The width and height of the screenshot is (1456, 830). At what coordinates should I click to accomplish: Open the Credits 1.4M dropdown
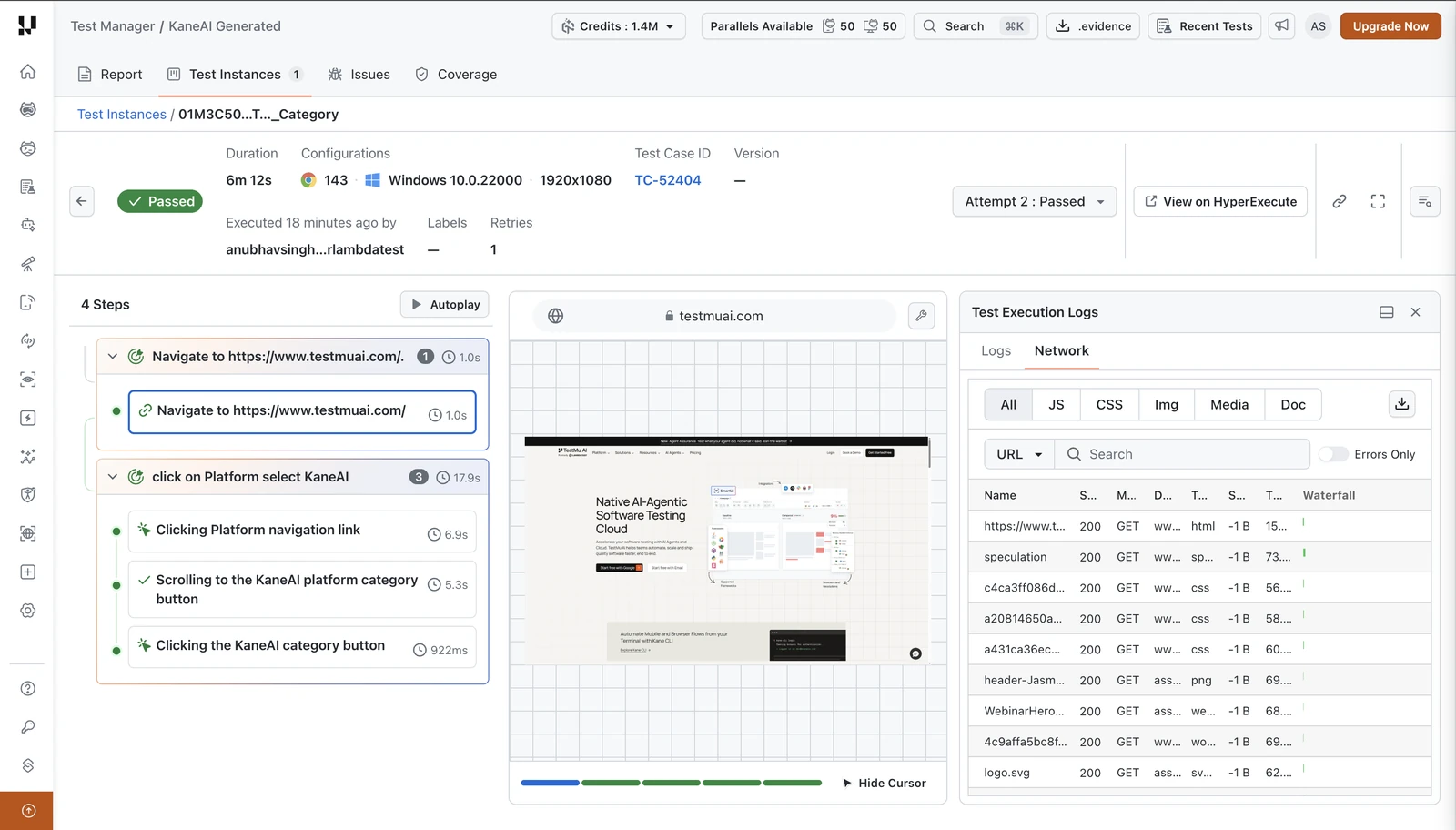click(x=619, y=26)
